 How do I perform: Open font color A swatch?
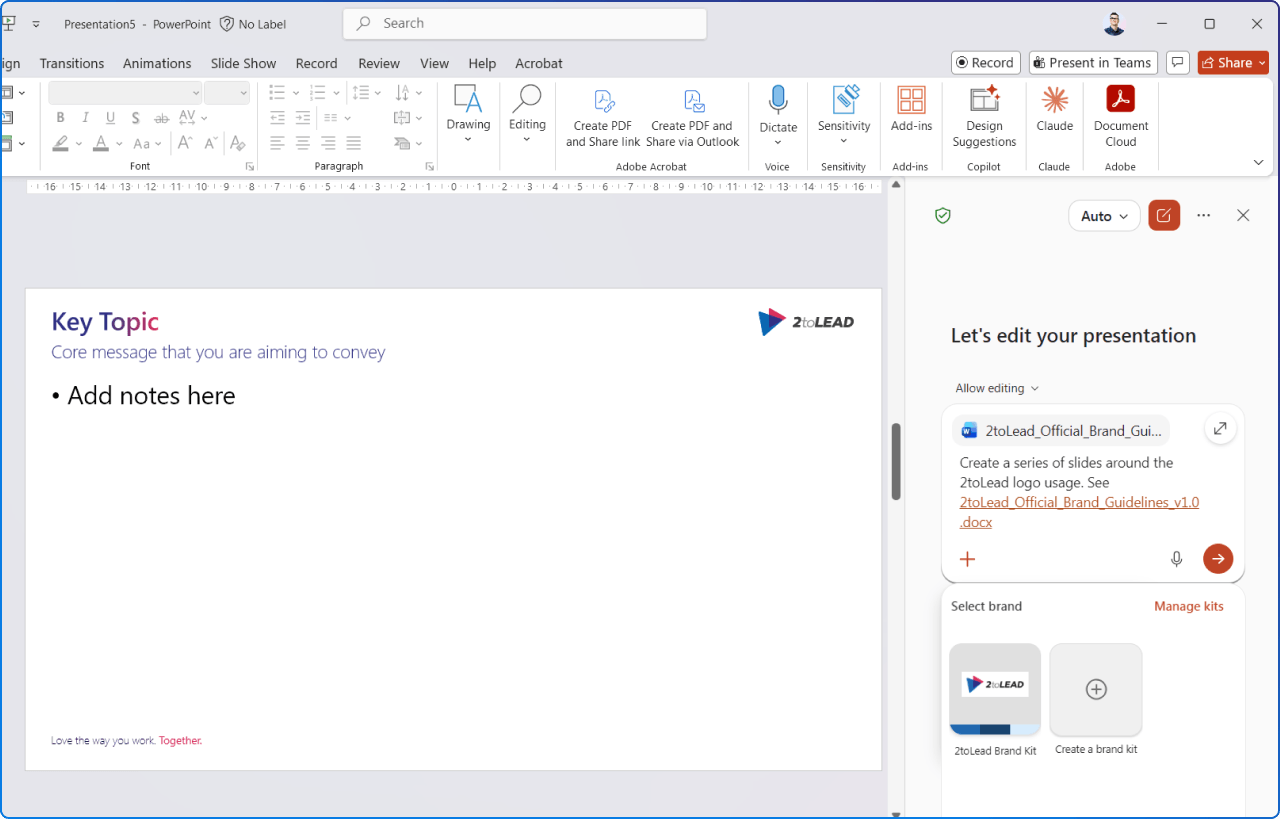101,143
